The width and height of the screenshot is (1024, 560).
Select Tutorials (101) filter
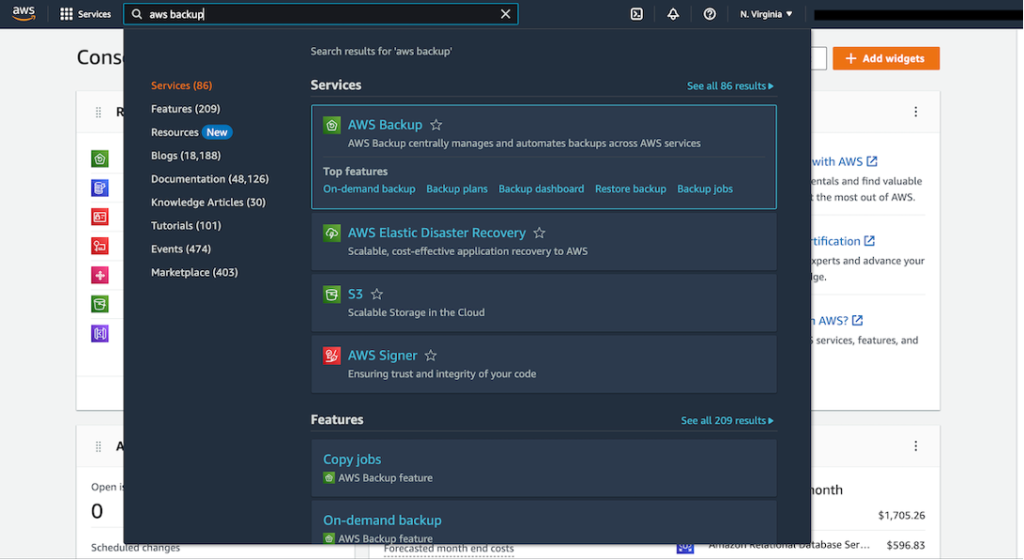tap(186, 226)
